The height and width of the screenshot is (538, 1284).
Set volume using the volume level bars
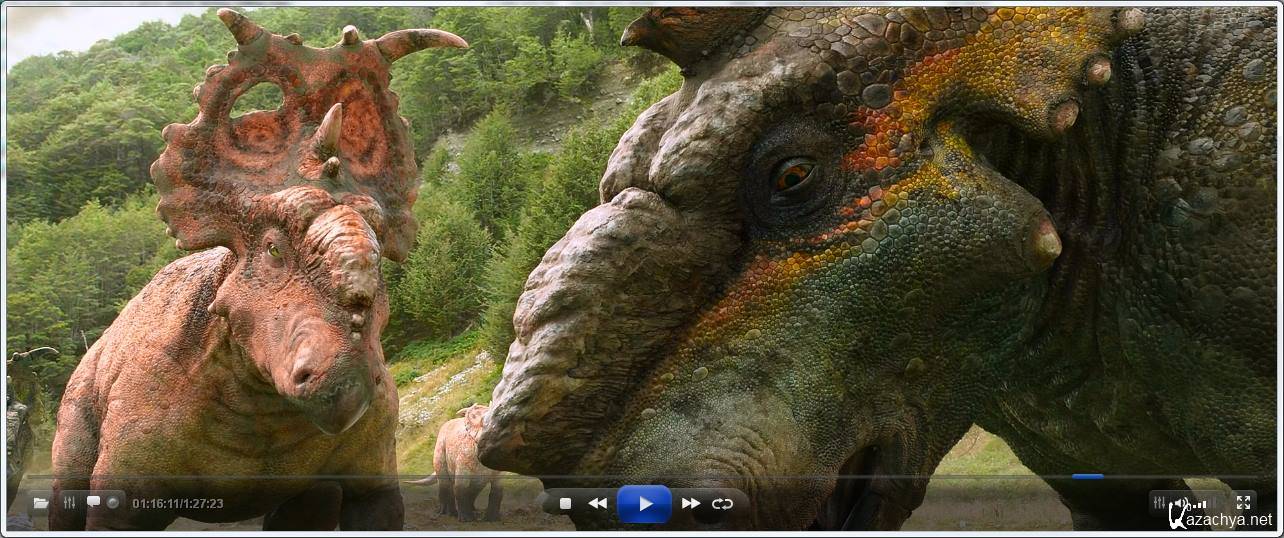(x=1198, y=504)
